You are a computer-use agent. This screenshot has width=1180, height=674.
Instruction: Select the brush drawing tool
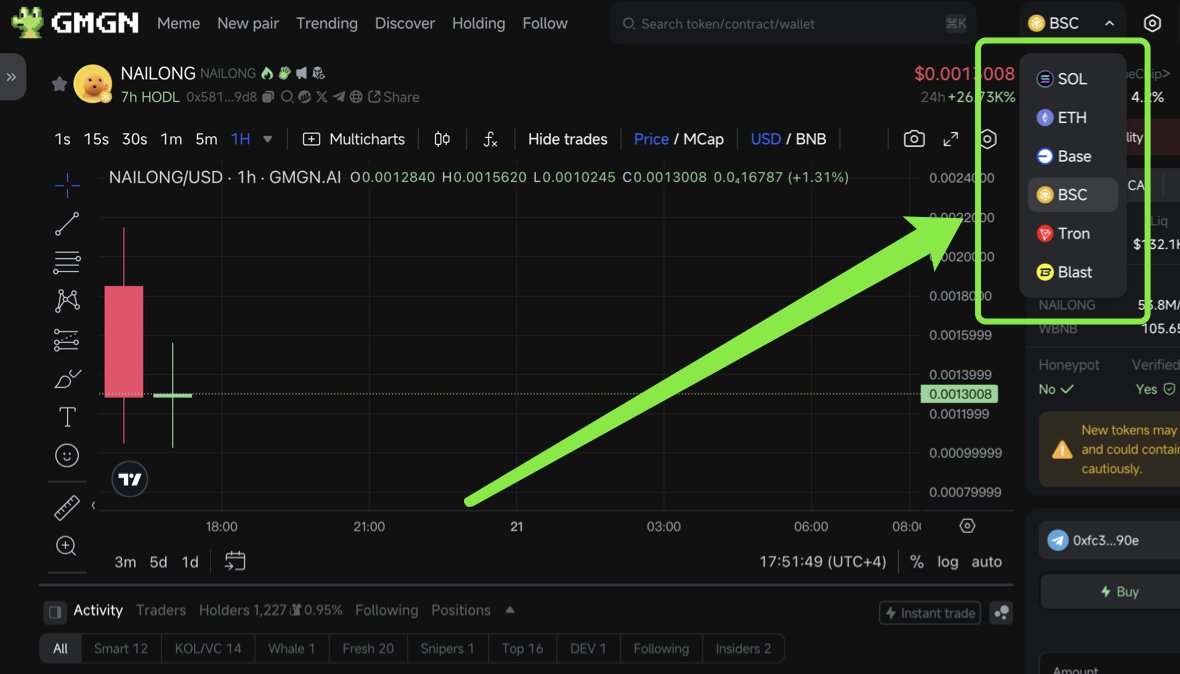(67, 378)
